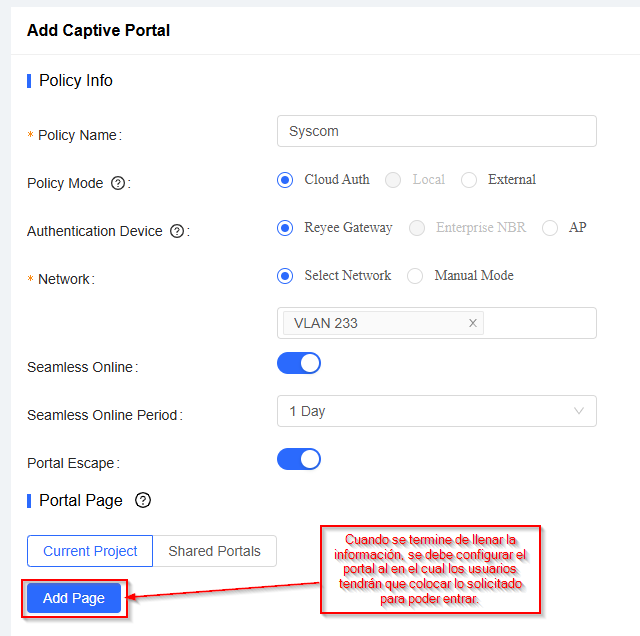Remove VLAN 233 tag with x icon
The image size is (640, 636).
pyautogui.click(x=473, y=323)
